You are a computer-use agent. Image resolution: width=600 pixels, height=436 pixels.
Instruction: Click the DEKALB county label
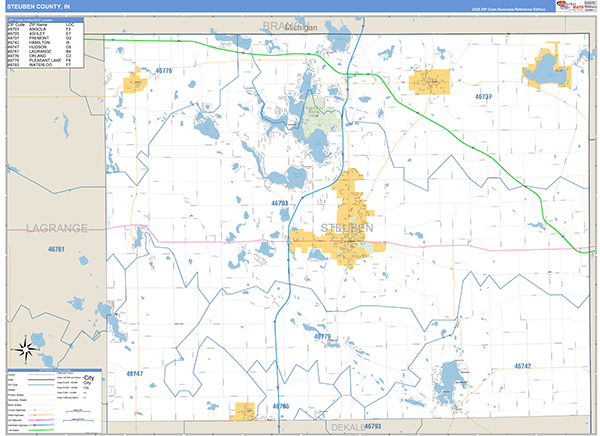pos(347,428)
